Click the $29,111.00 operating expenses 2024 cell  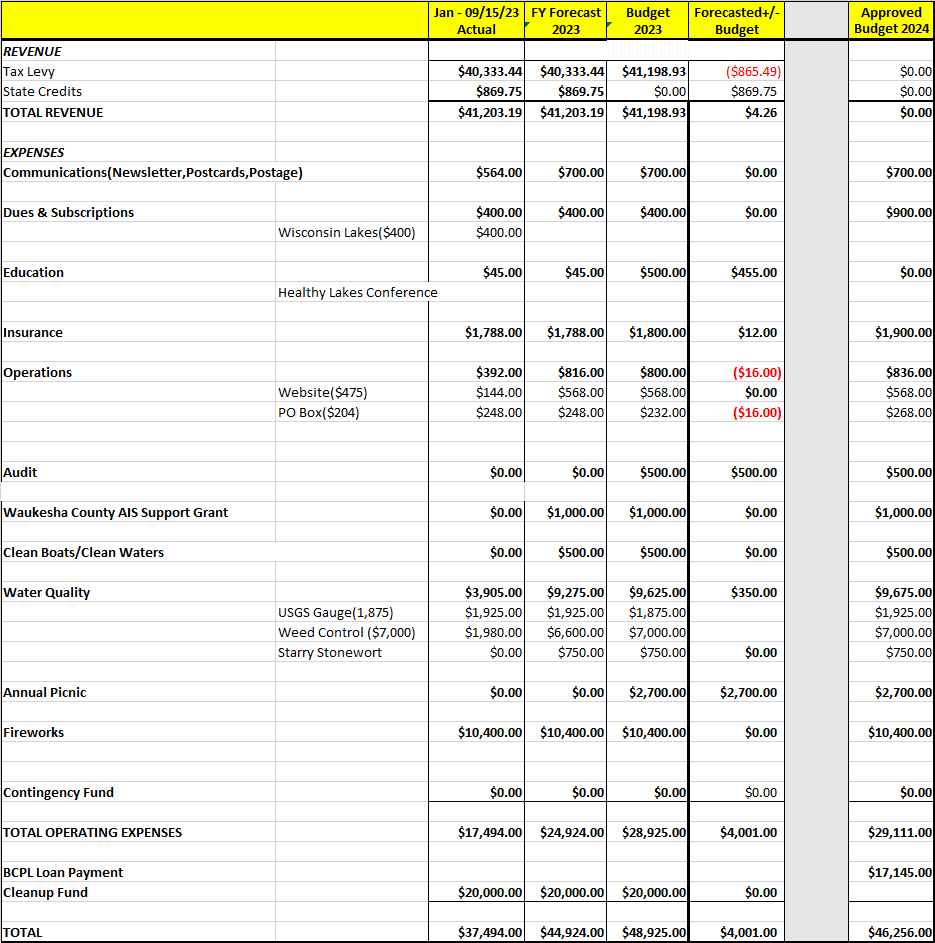[x=900, y=832]
